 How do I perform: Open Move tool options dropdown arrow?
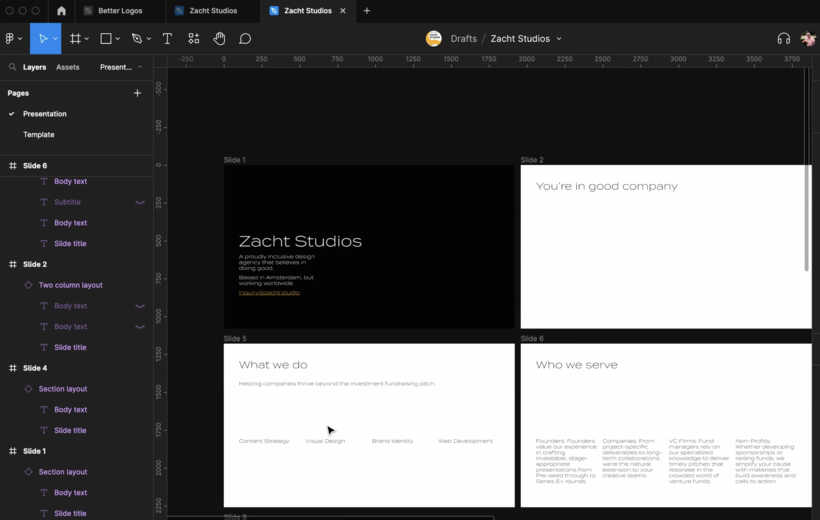pos(55,39)
